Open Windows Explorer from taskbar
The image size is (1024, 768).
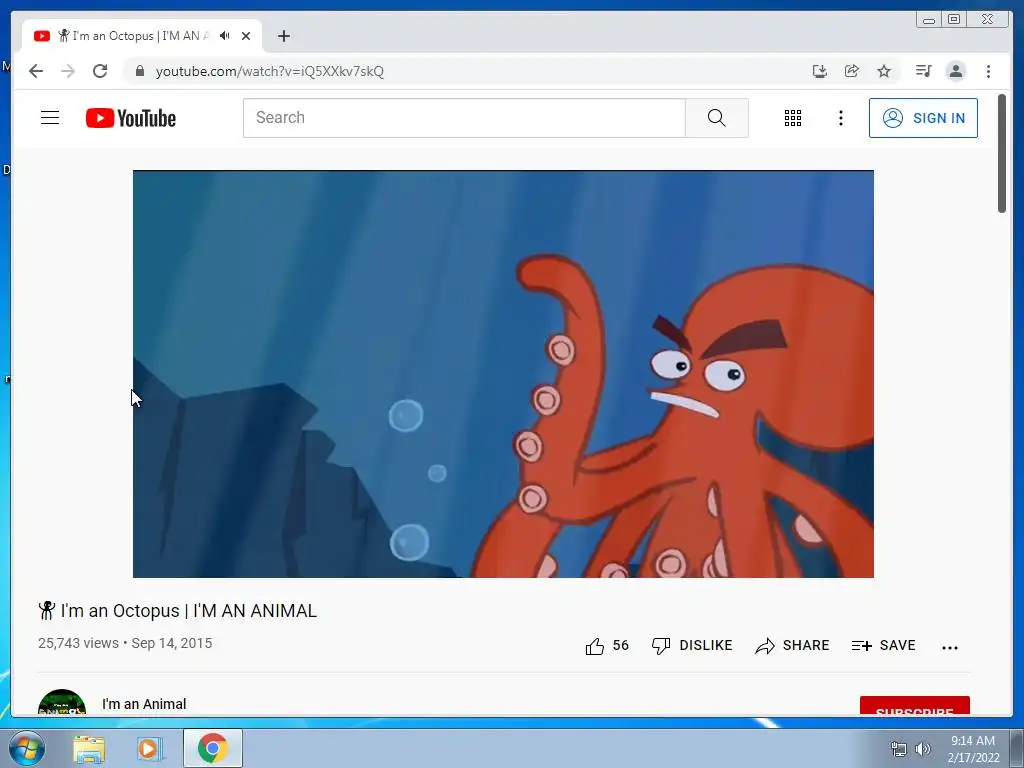(x=89, y=748)
